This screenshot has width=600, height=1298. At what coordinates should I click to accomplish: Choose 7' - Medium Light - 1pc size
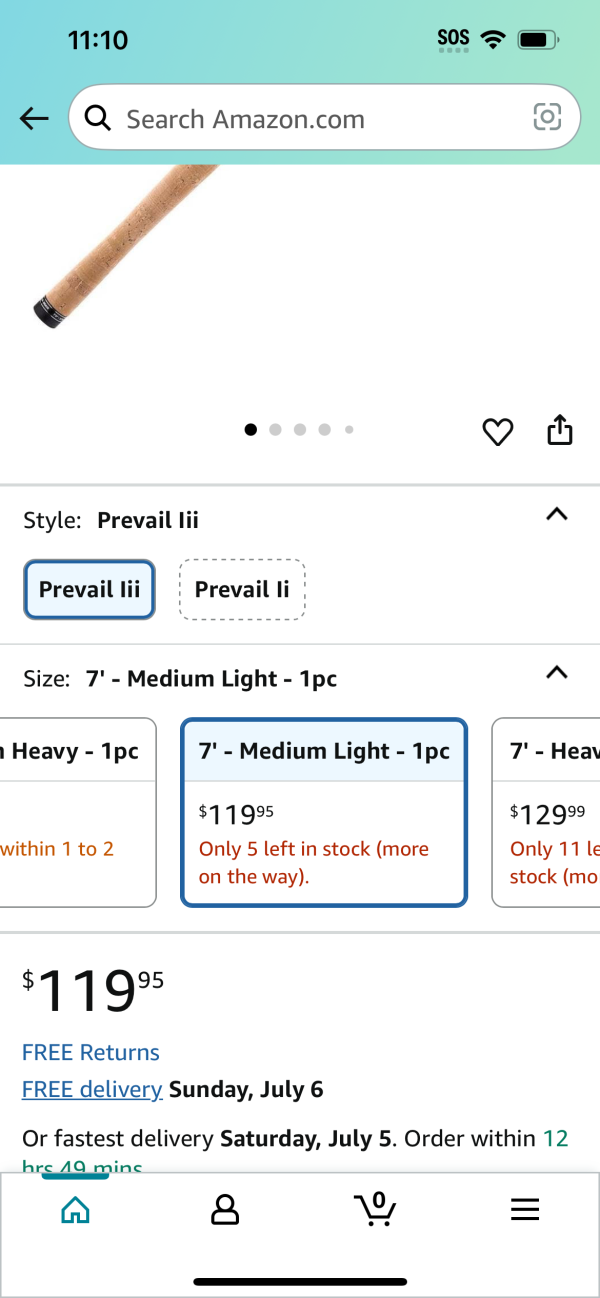324,812
